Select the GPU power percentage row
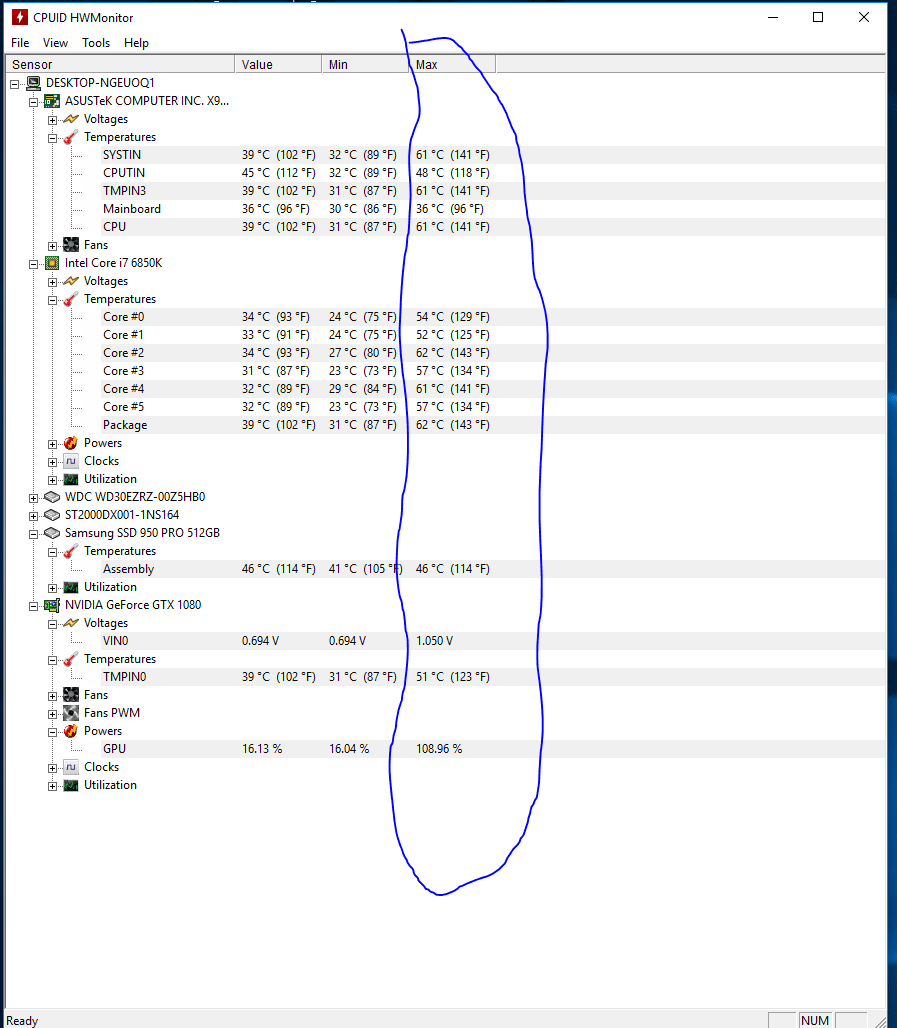 pos(492,749)
